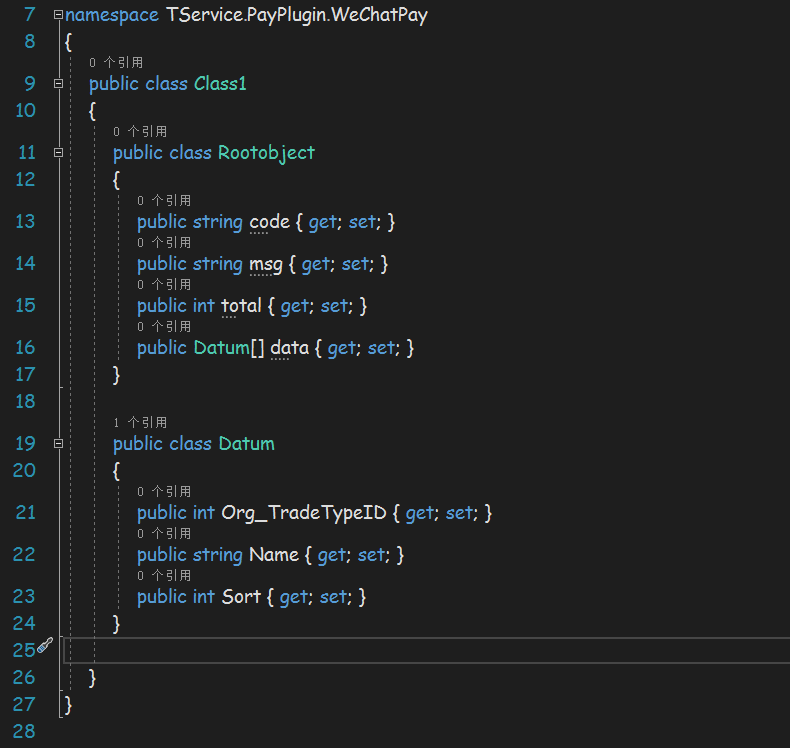Click the Org_TradeTypeID property name
This screenshot has height=748, width=790.
tap(304, 513)
